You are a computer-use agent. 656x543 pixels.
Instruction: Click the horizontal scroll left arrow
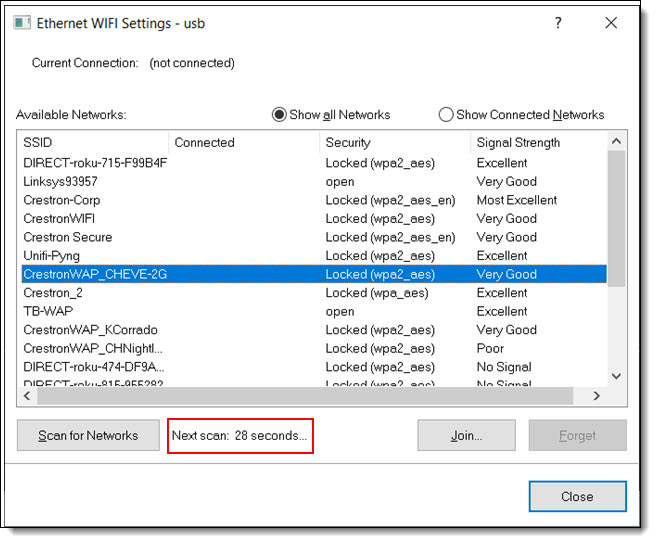[27, 395]
